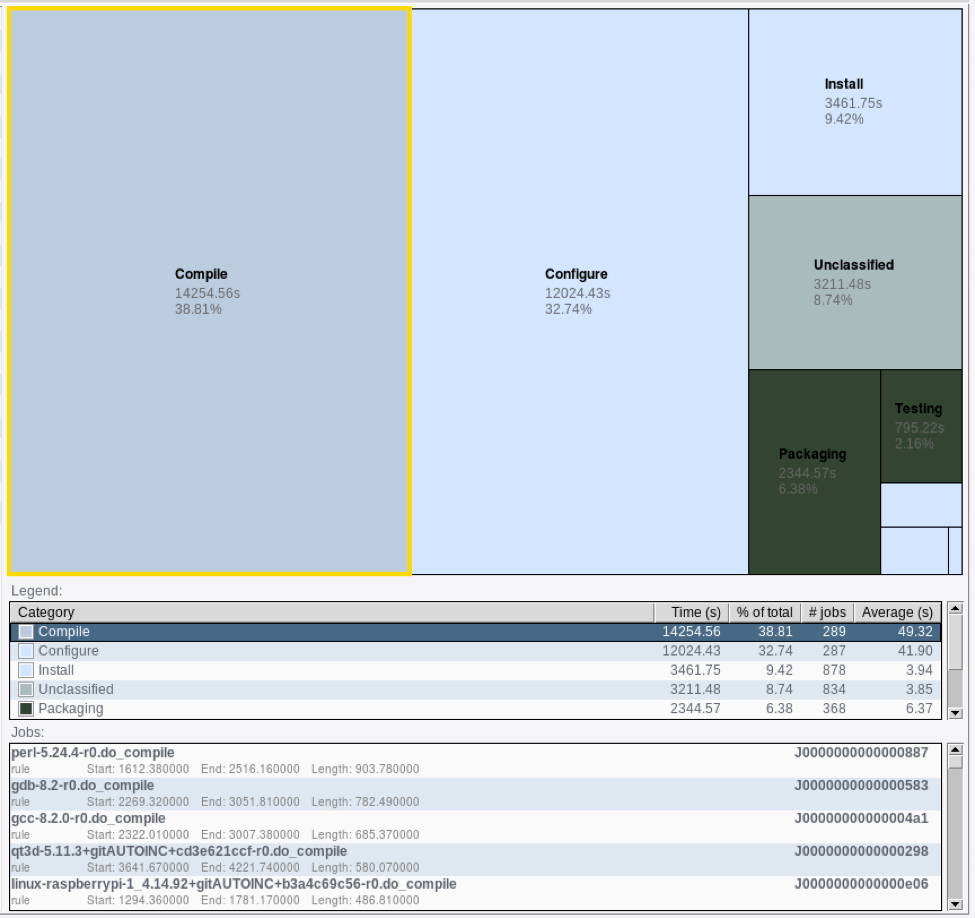Sort legend by Category column header

(x=332, y=613)
